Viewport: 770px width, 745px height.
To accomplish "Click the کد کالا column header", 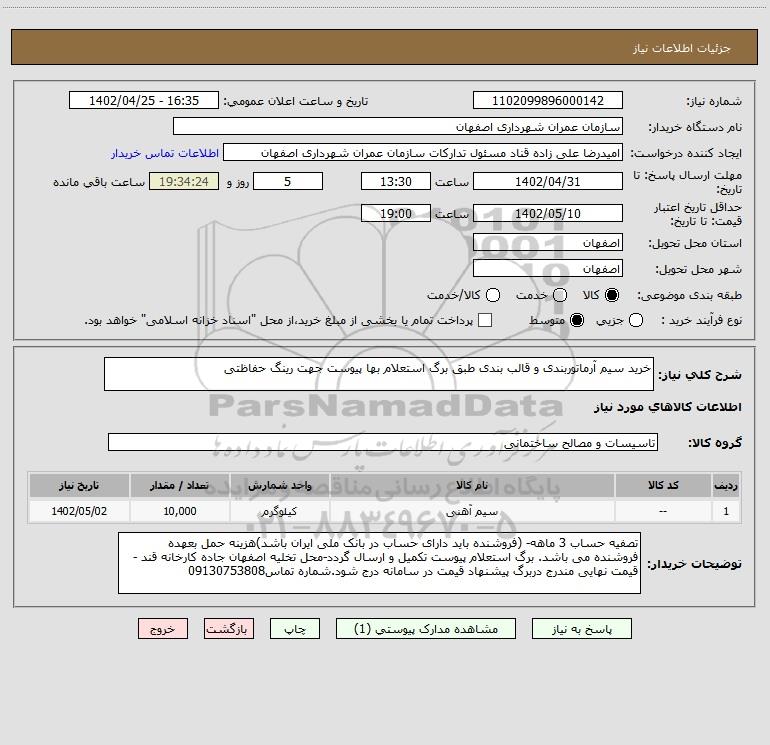I will (x=663, y=485).
